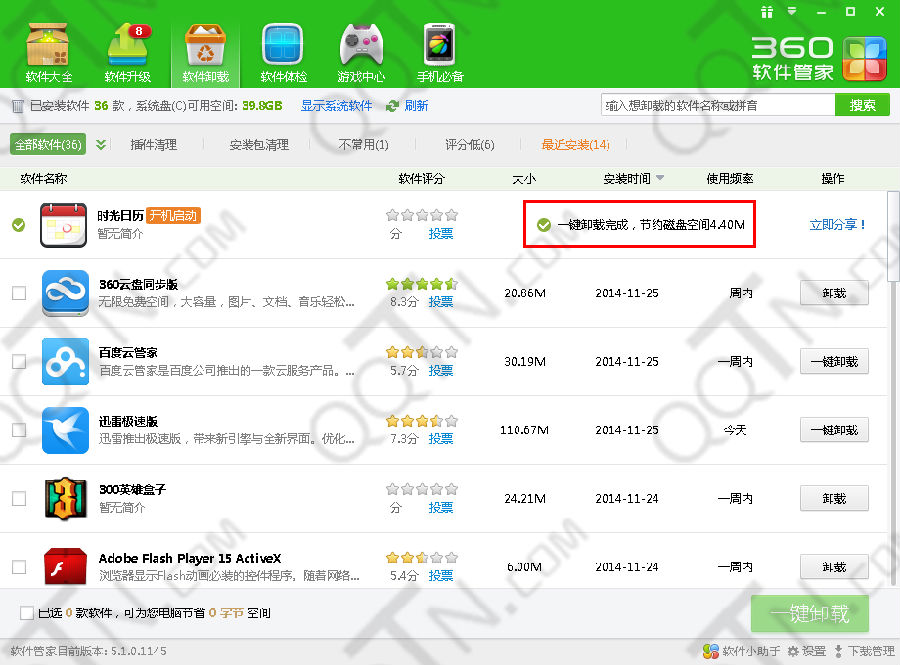Expand the chevron next to 全部软件
The height and width of the screenshot is (665, 900).
click(101, 144)
